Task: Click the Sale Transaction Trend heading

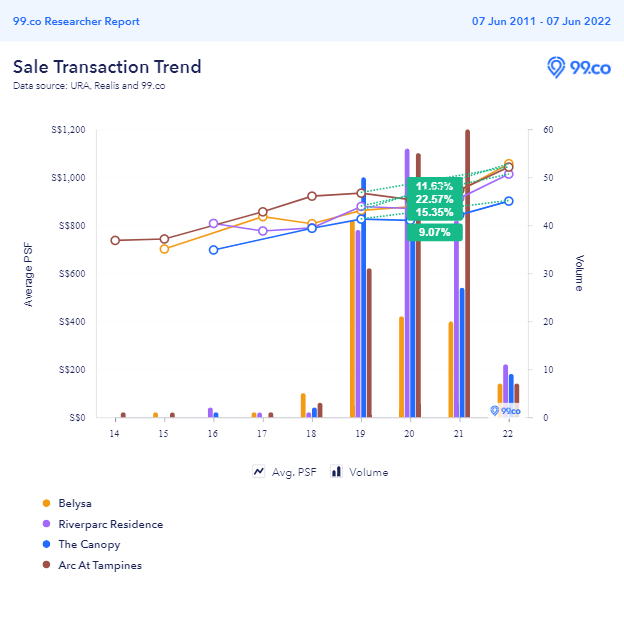Action: click(x=107, y=67)
